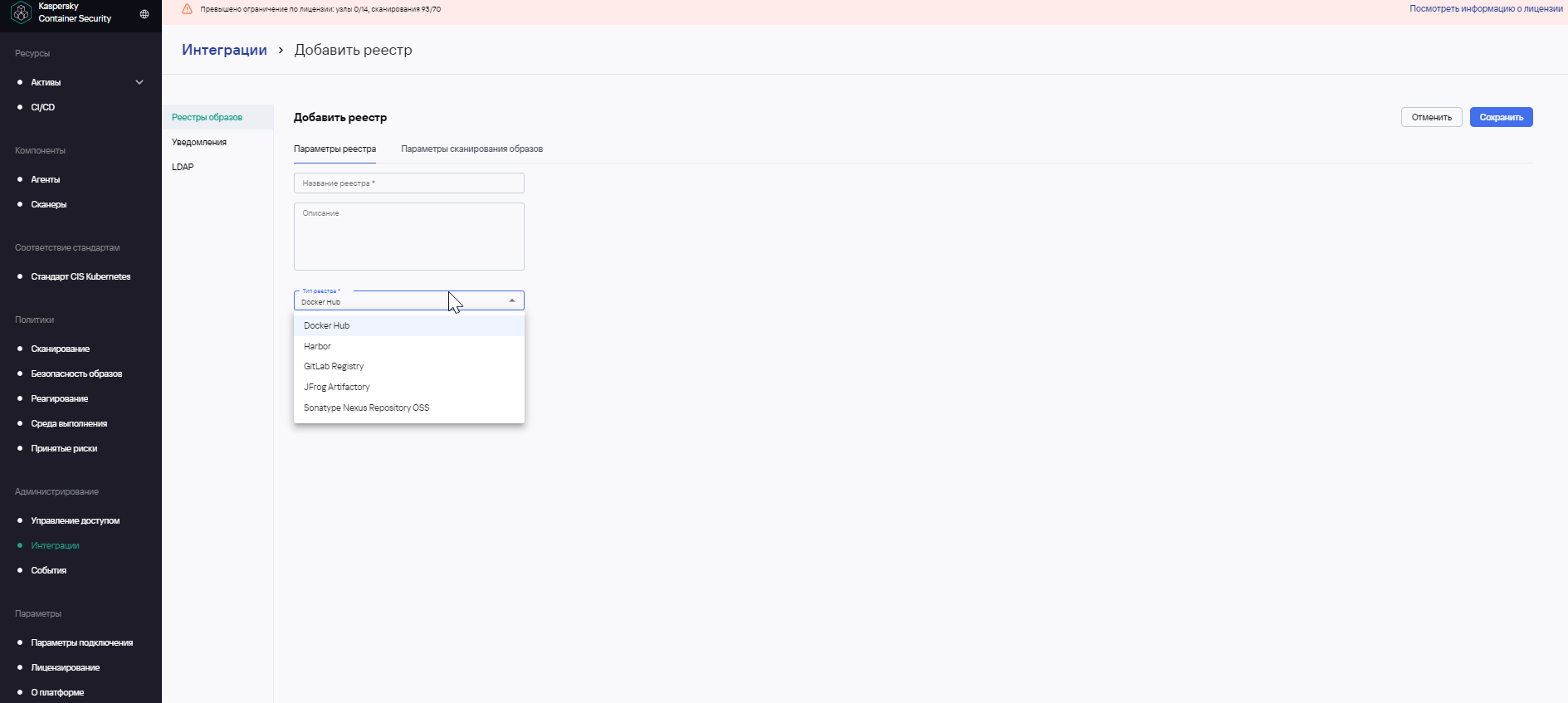Open the Тип реестра combo box
The image size is (1568, 703).
pyautogui.click(x=409, y=300)
